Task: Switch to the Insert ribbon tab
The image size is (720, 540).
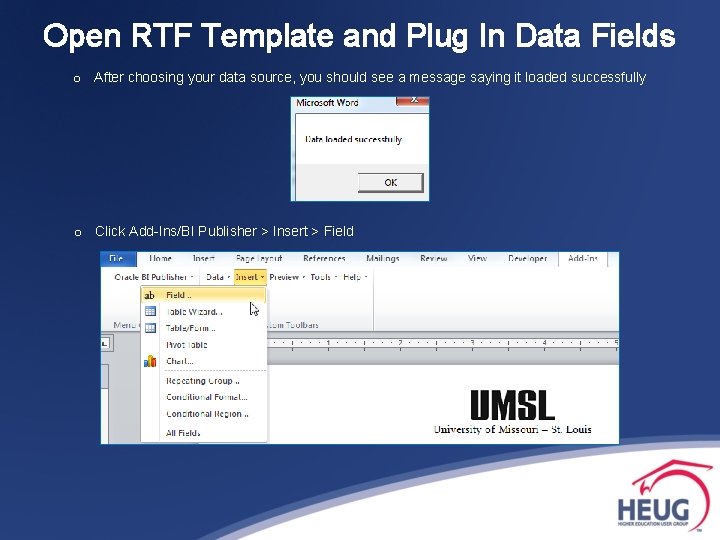Action: click(204, 259)
